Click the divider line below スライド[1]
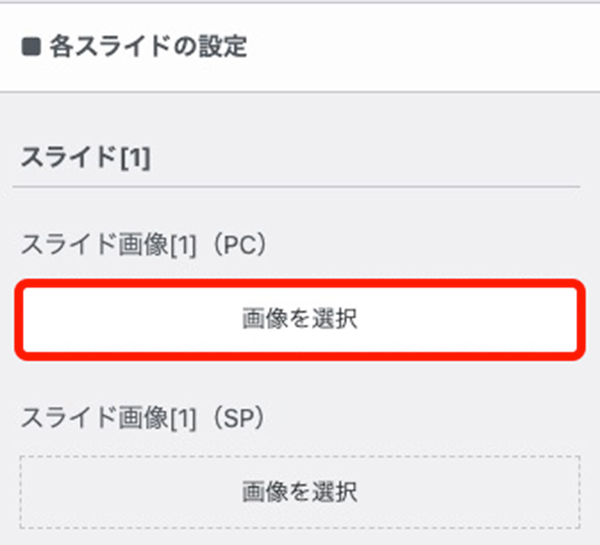600x545 pixels. coord(296,187)
